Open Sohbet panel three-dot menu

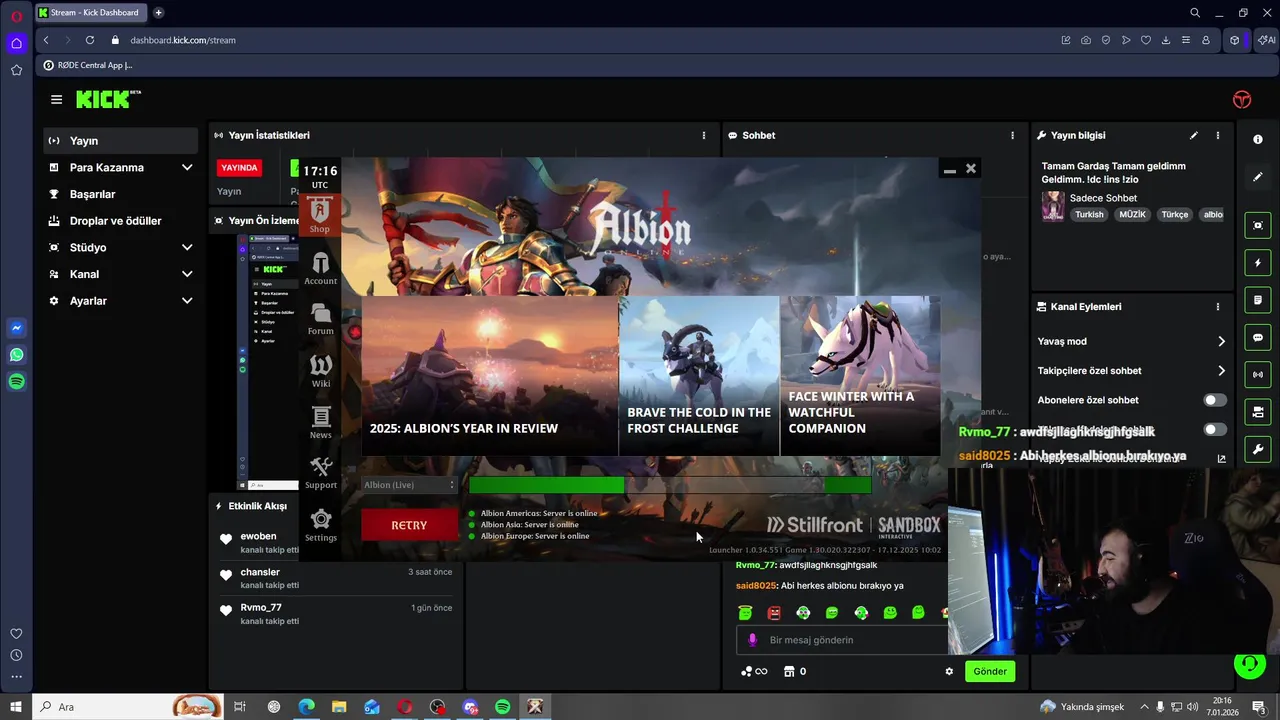1012,135
